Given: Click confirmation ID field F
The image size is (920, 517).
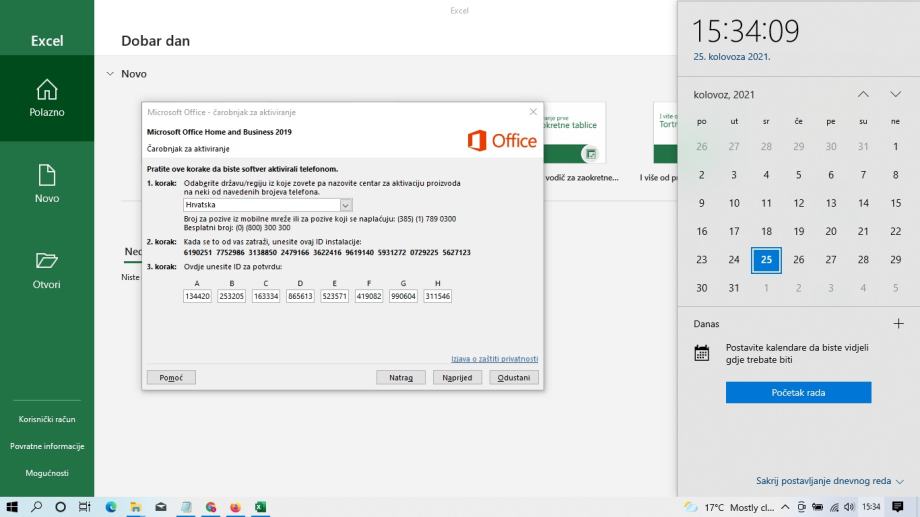Looking at the screenshot, I should [368, 296].
